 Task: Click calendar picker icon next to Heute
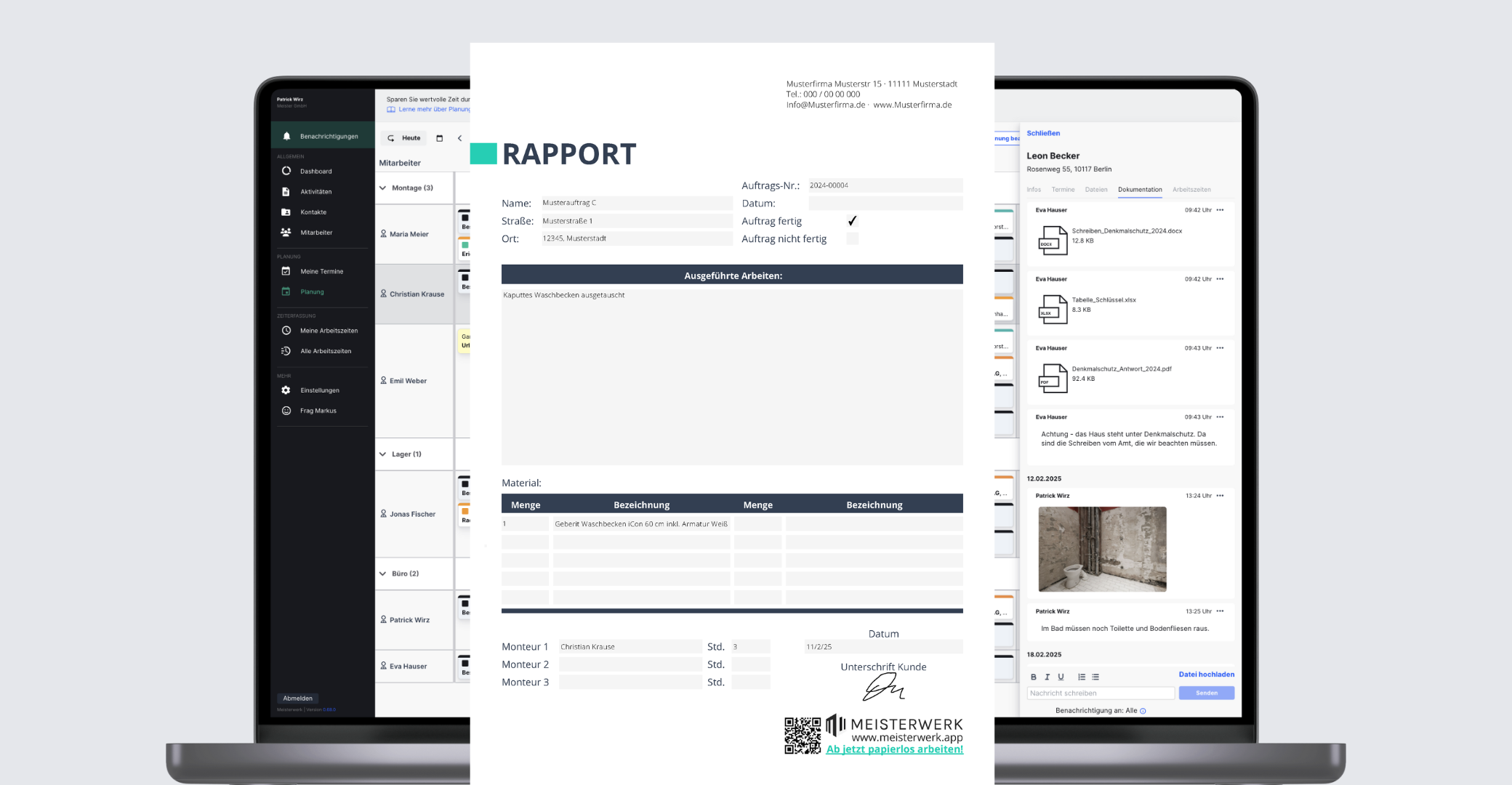pyautogui.click(x=439, y=138)
